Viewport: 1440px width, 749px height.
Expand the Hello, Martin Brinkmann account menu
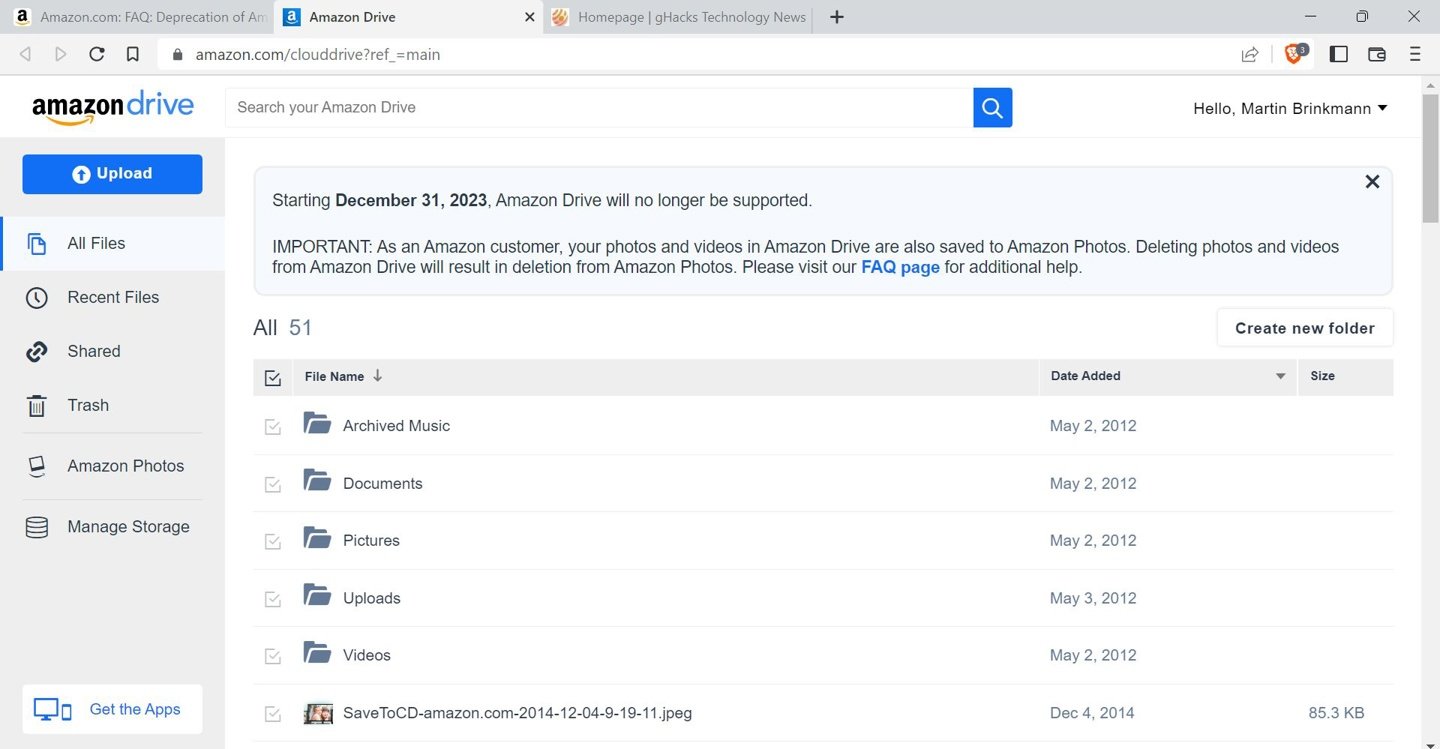point(1290,108)
